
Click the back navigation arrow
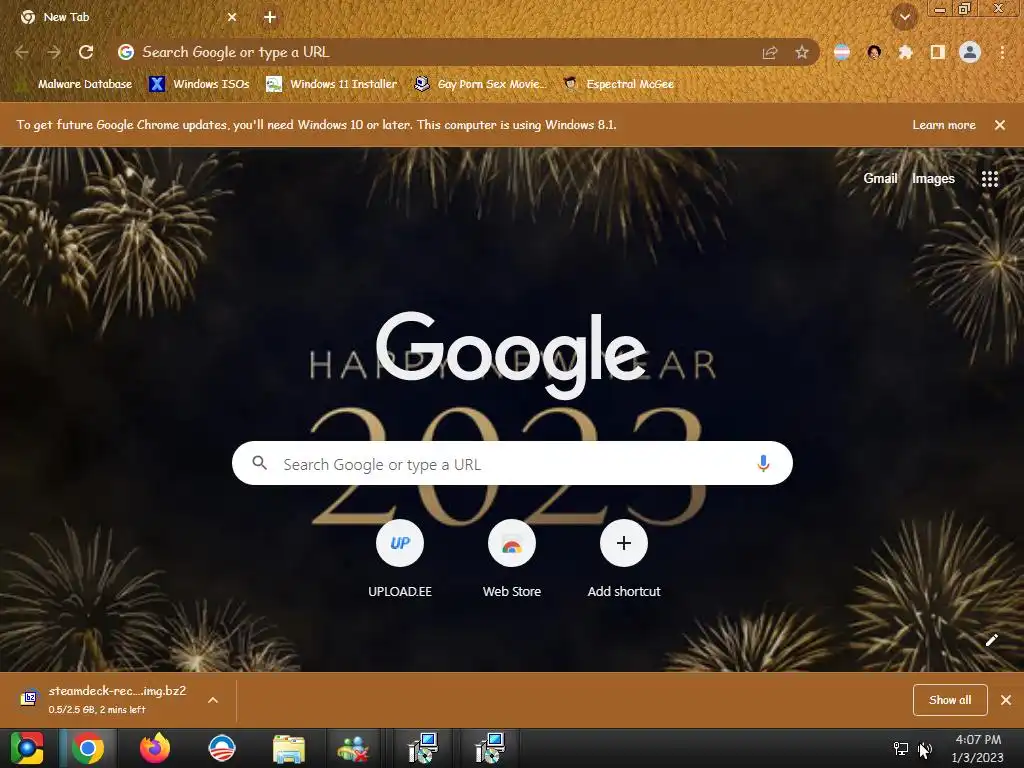pyautogui.click(x=22, y=52)
